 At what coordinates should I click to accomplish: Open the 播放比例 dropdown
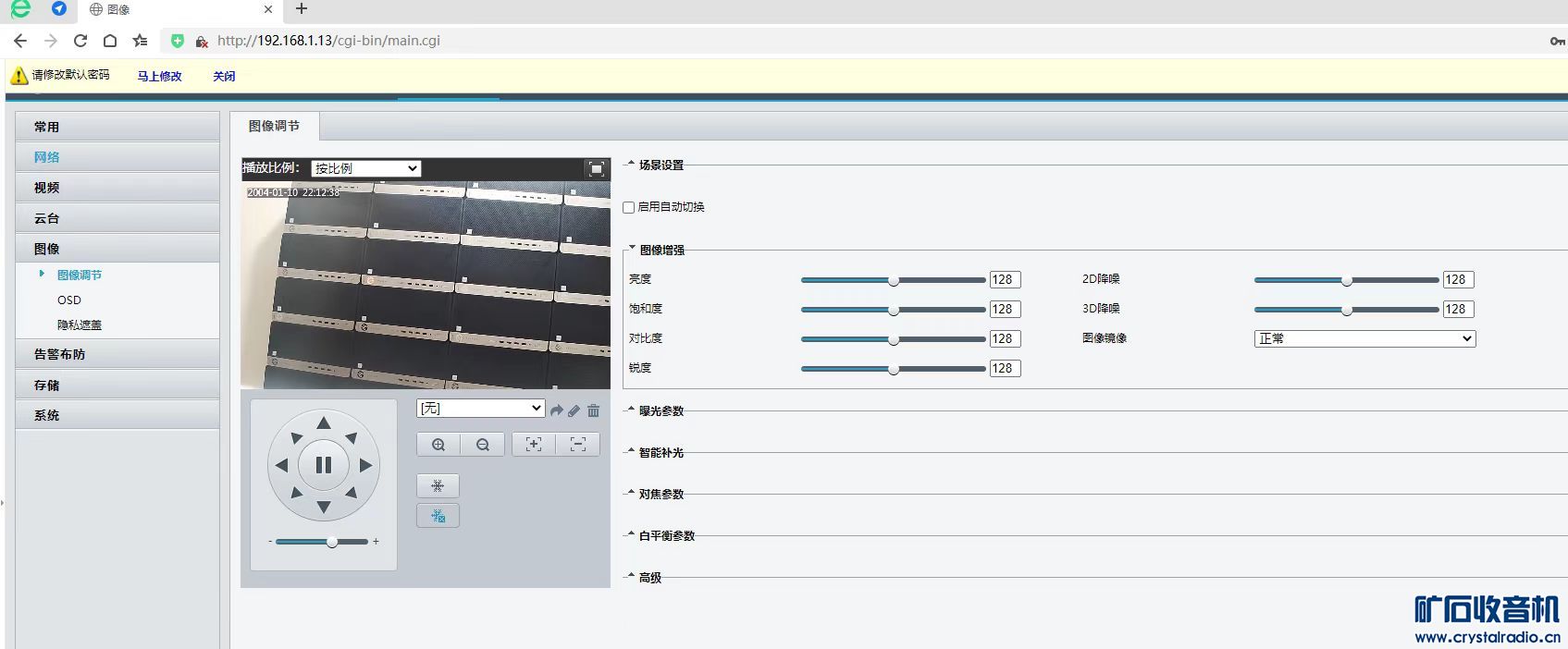(x=365, y=168)
